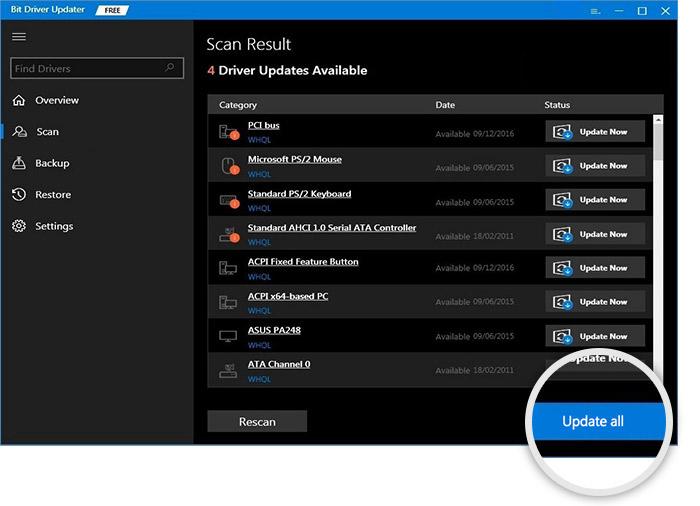Open Settings in the sidebar
This screenshot has height=506, width=700.
click(x=54, y=226)
